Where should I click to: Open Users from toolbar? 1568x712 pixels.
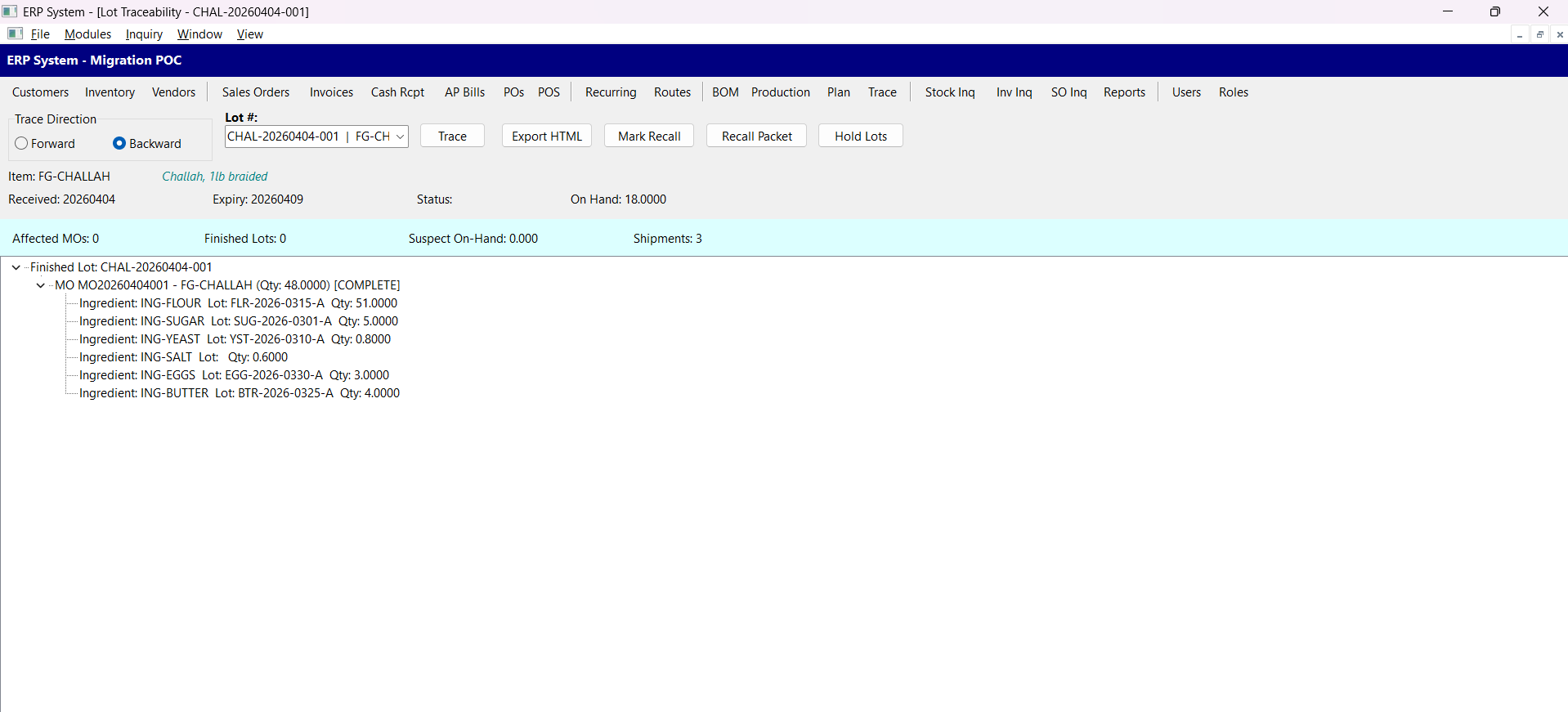1186,92
